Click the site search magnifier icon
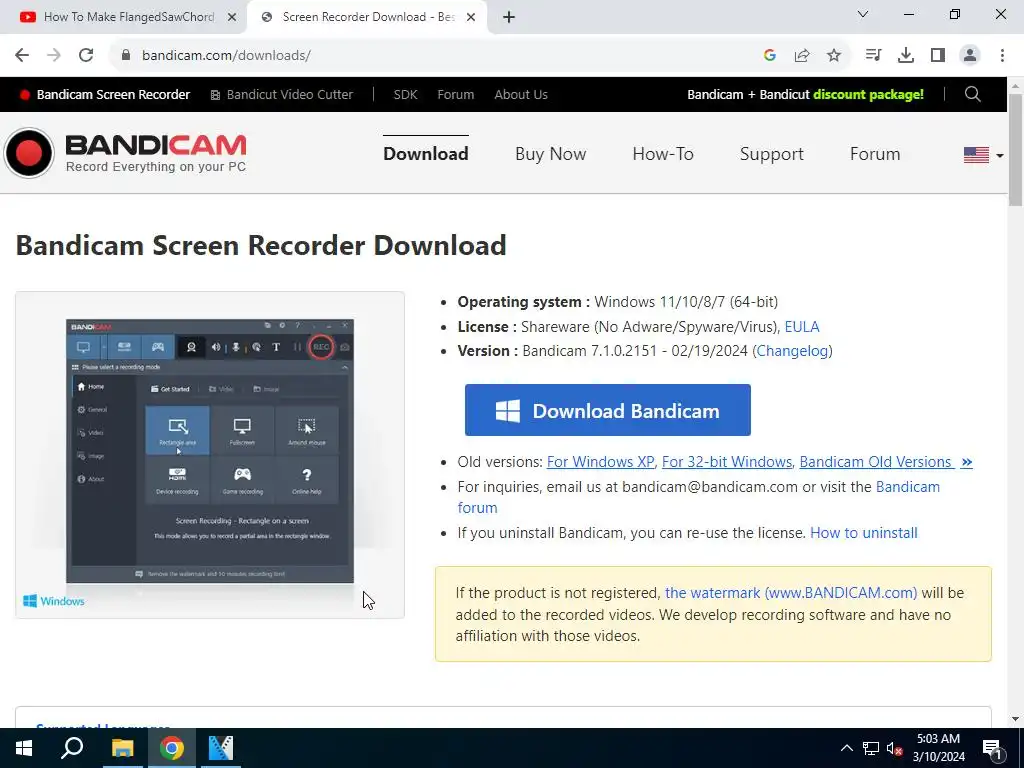 coord(972,94)
